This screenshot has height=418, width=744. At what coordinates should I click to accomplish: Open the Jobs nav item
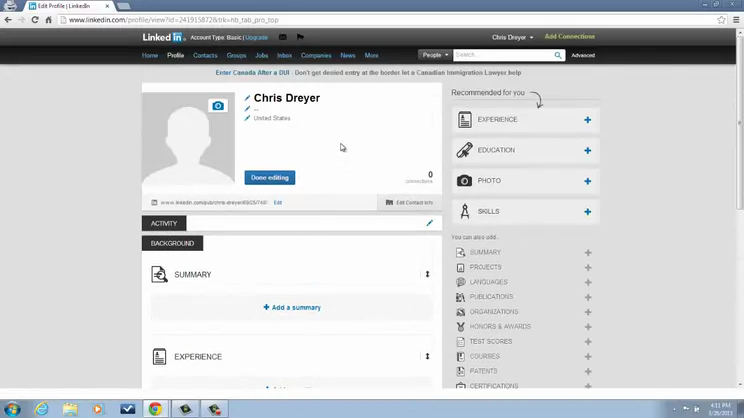coord(261,56)
